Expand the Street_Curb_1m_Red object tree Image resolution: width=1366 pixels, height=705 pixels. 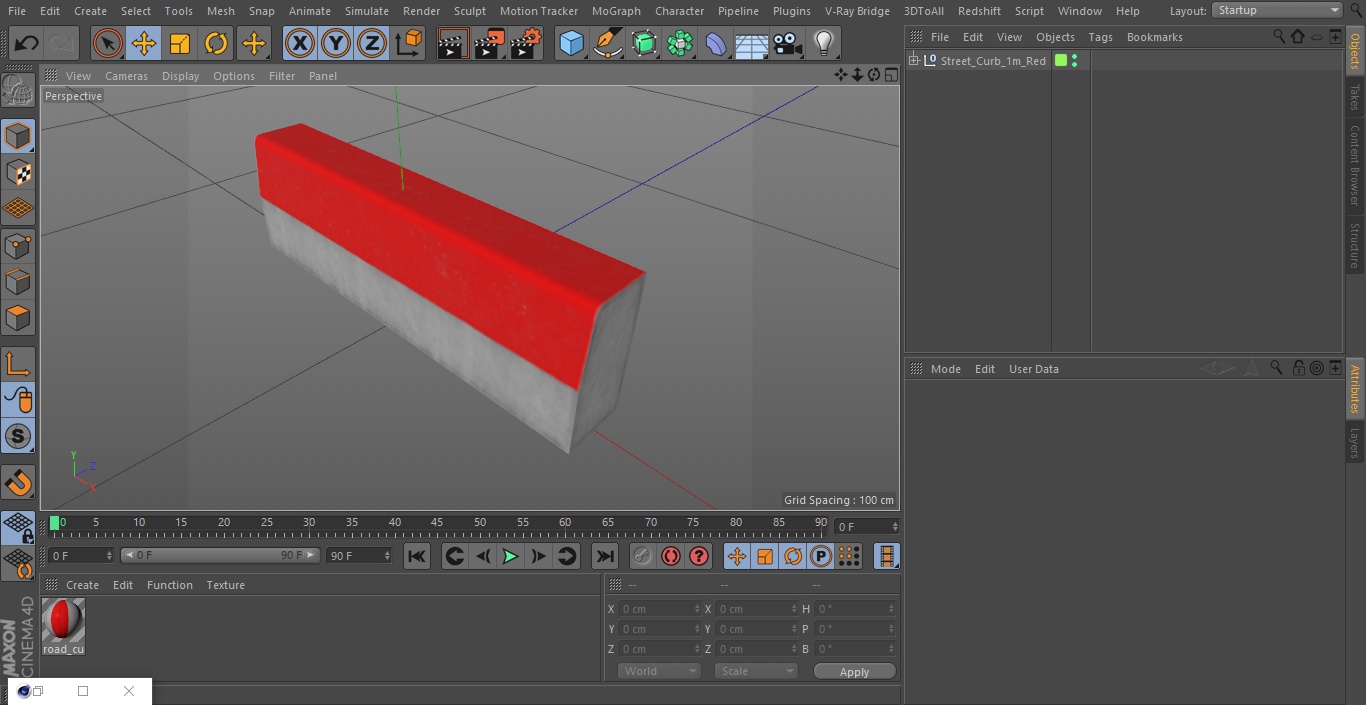click(914, 61)
